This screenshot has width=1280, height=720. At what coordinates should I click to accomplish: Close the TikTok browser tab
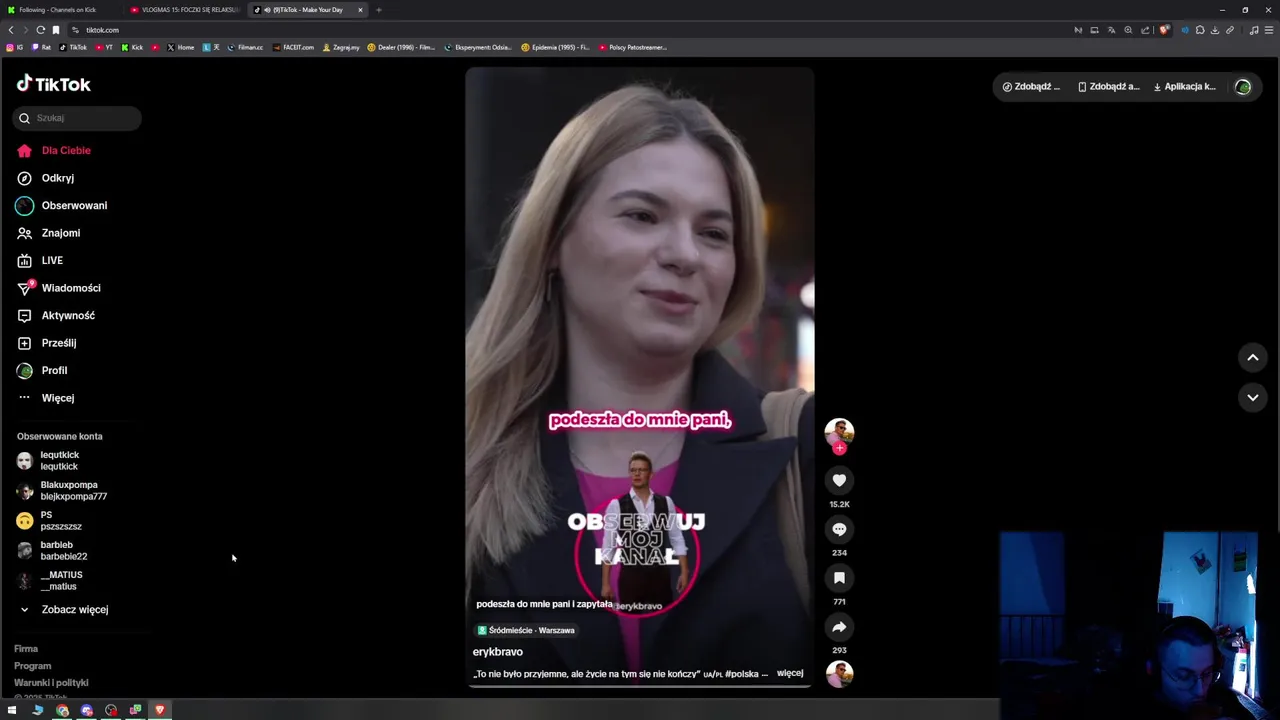[x=360, y=10]
